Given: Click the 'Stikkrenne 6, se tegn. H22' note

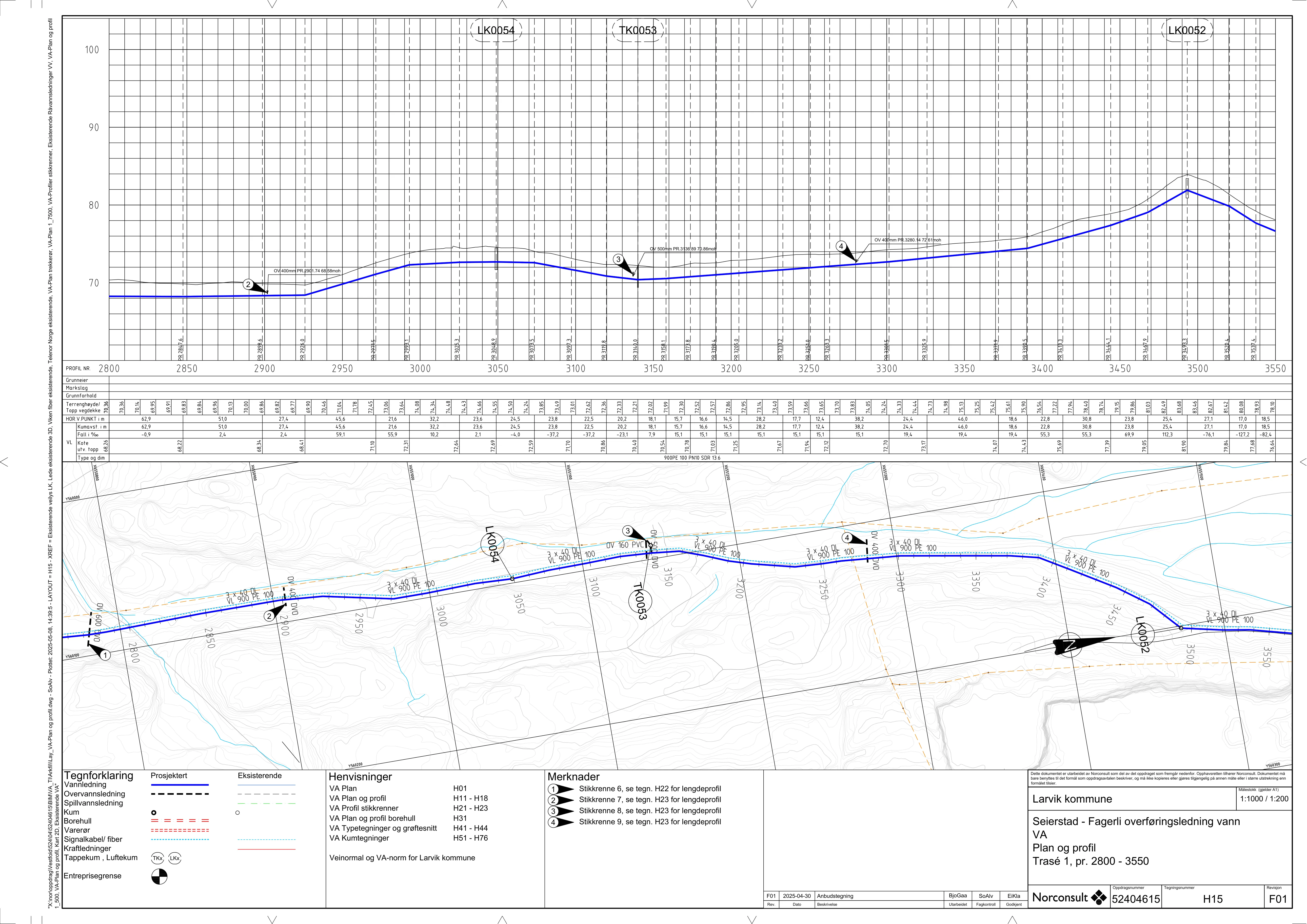Looking at the screenshot, I should coord(650,789).
